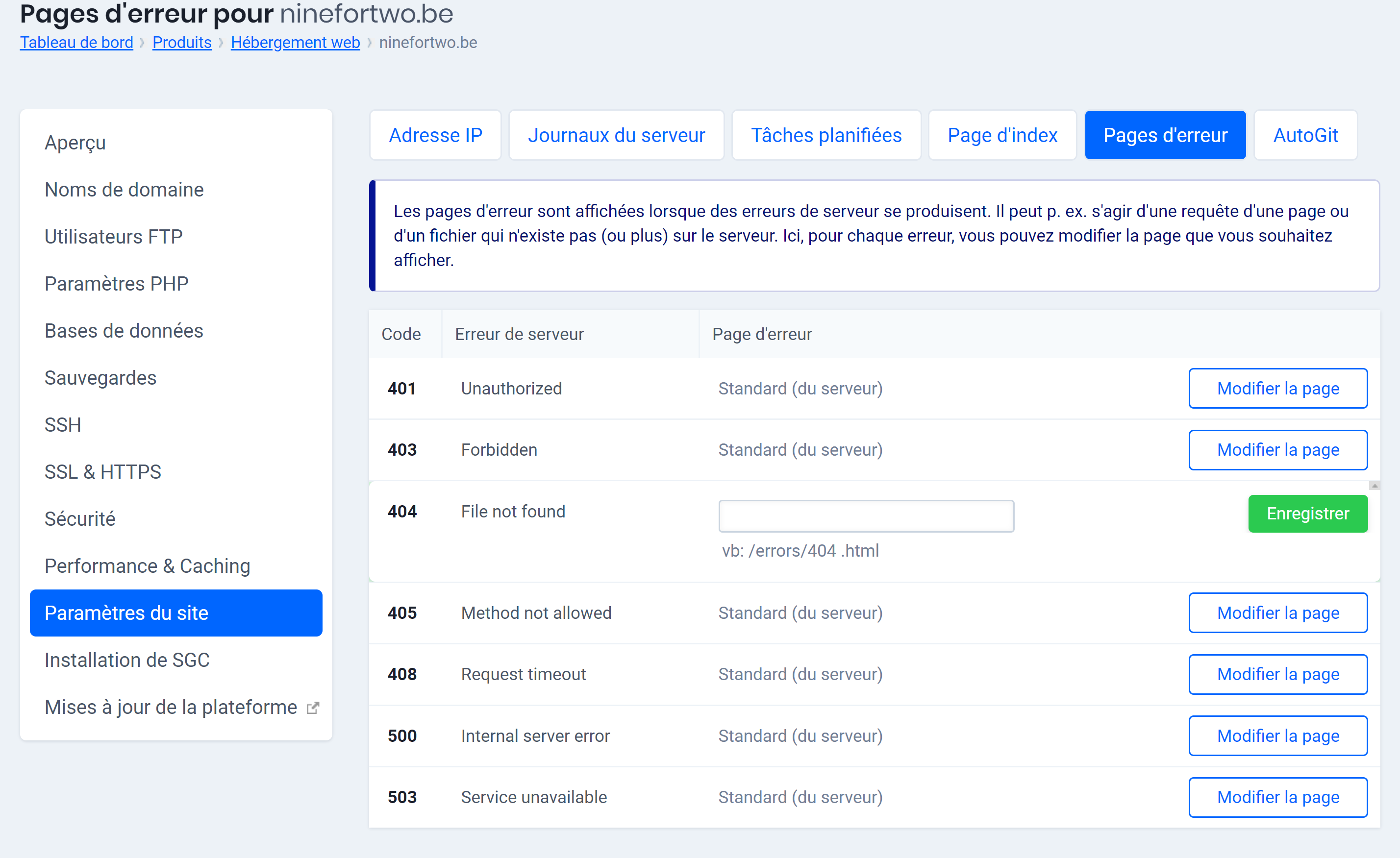The image size is (1400, 858).
Task: Modify the 408 Request timeout page
Action: click(x=1277, y=674)
